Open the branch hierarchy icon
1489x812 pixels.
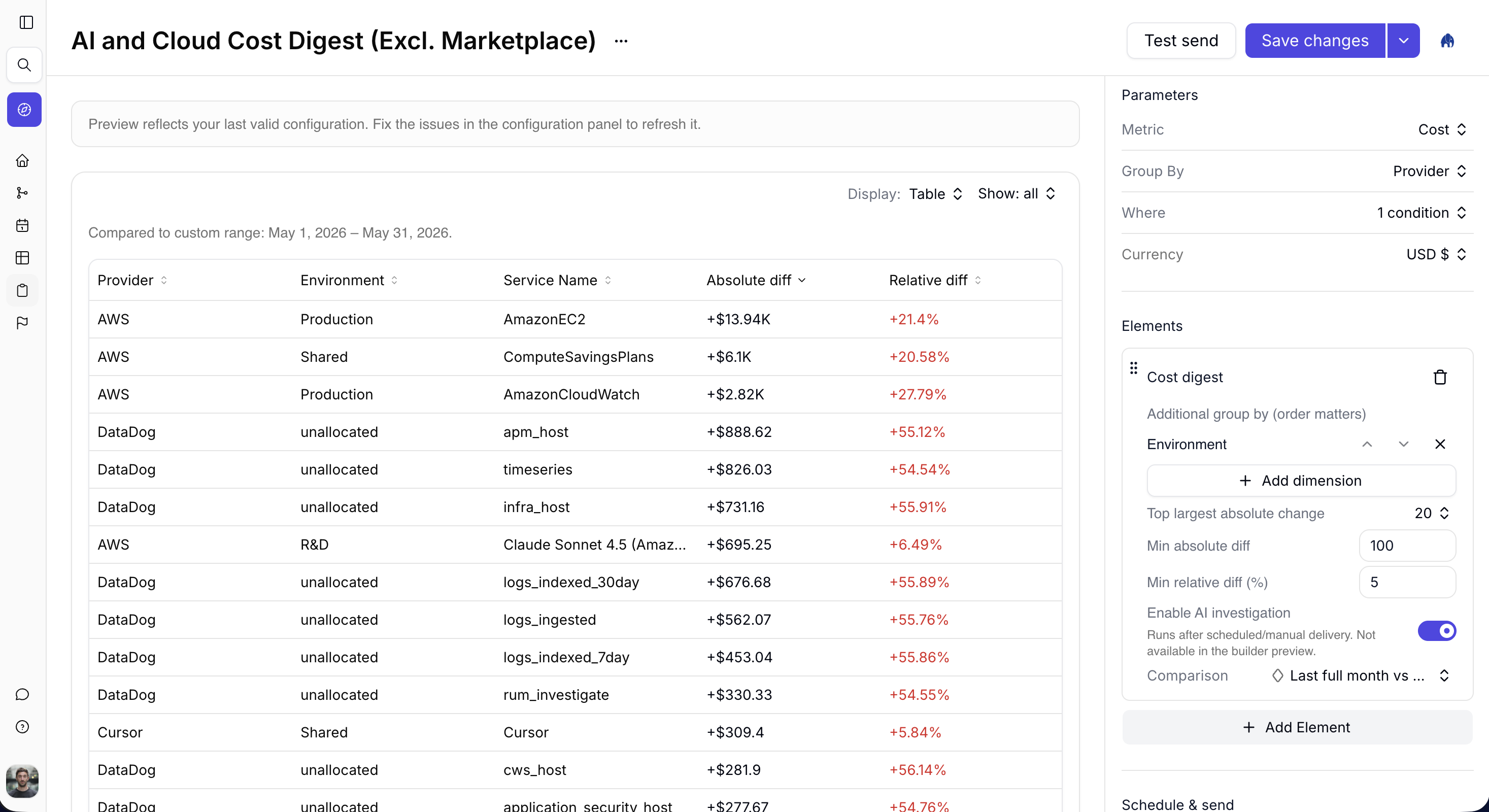click(x=22, y=193)
